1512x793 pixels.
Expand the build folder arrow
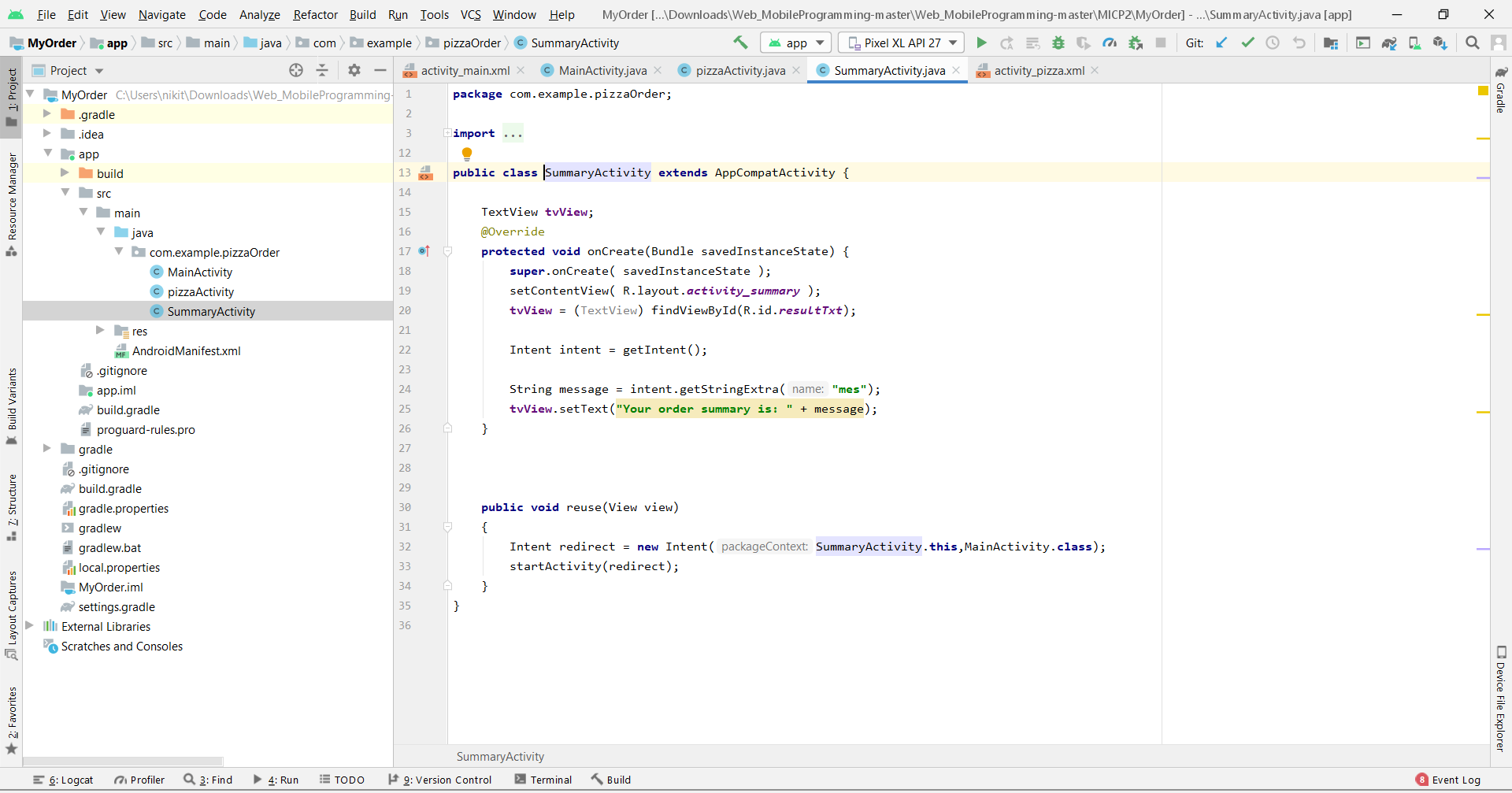(x=65, y=173)
